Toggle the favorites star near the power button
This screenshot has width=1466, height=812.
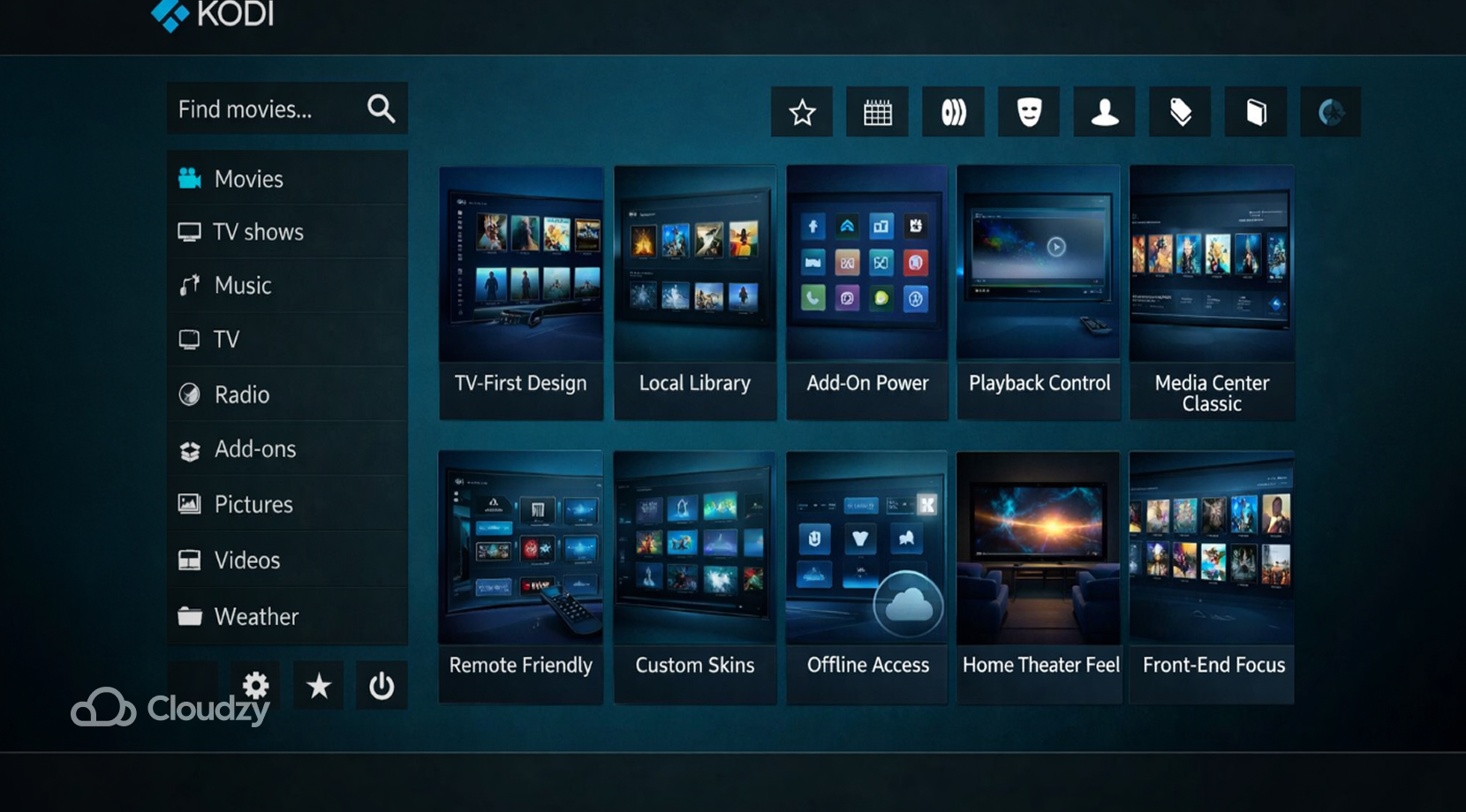coord(318,686)
